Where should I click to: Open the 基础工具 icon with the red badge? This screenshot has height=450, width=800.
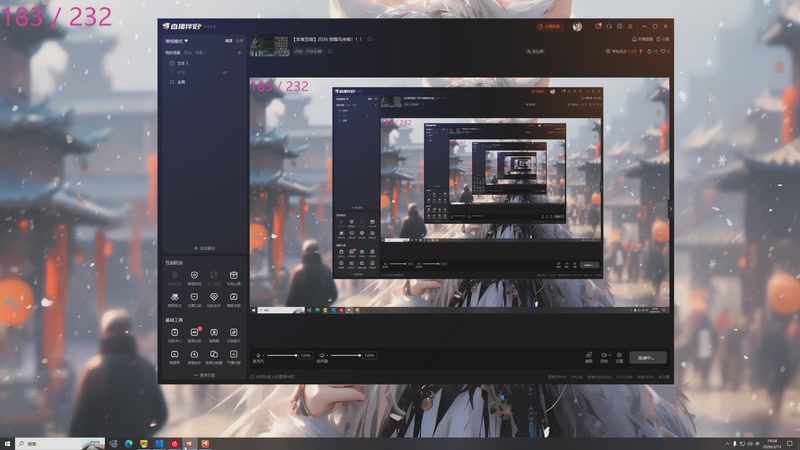[194, 333]
